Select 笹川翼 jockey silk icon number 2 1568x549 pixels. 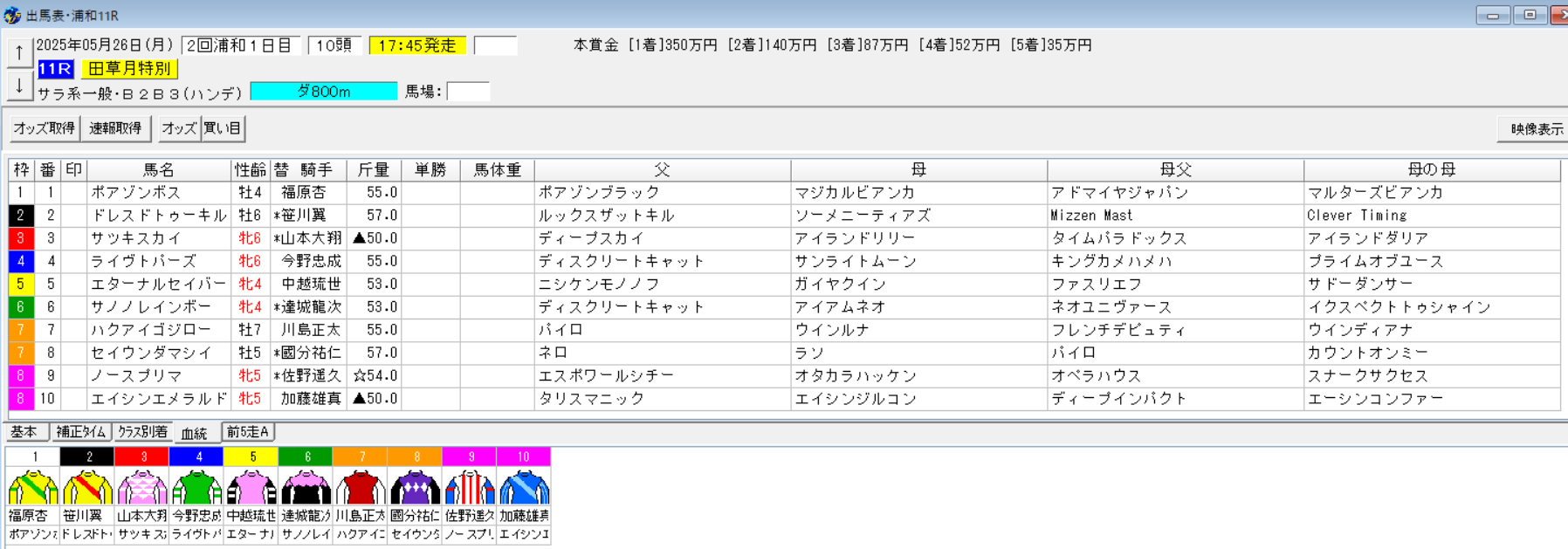click(x=87, y=487)
